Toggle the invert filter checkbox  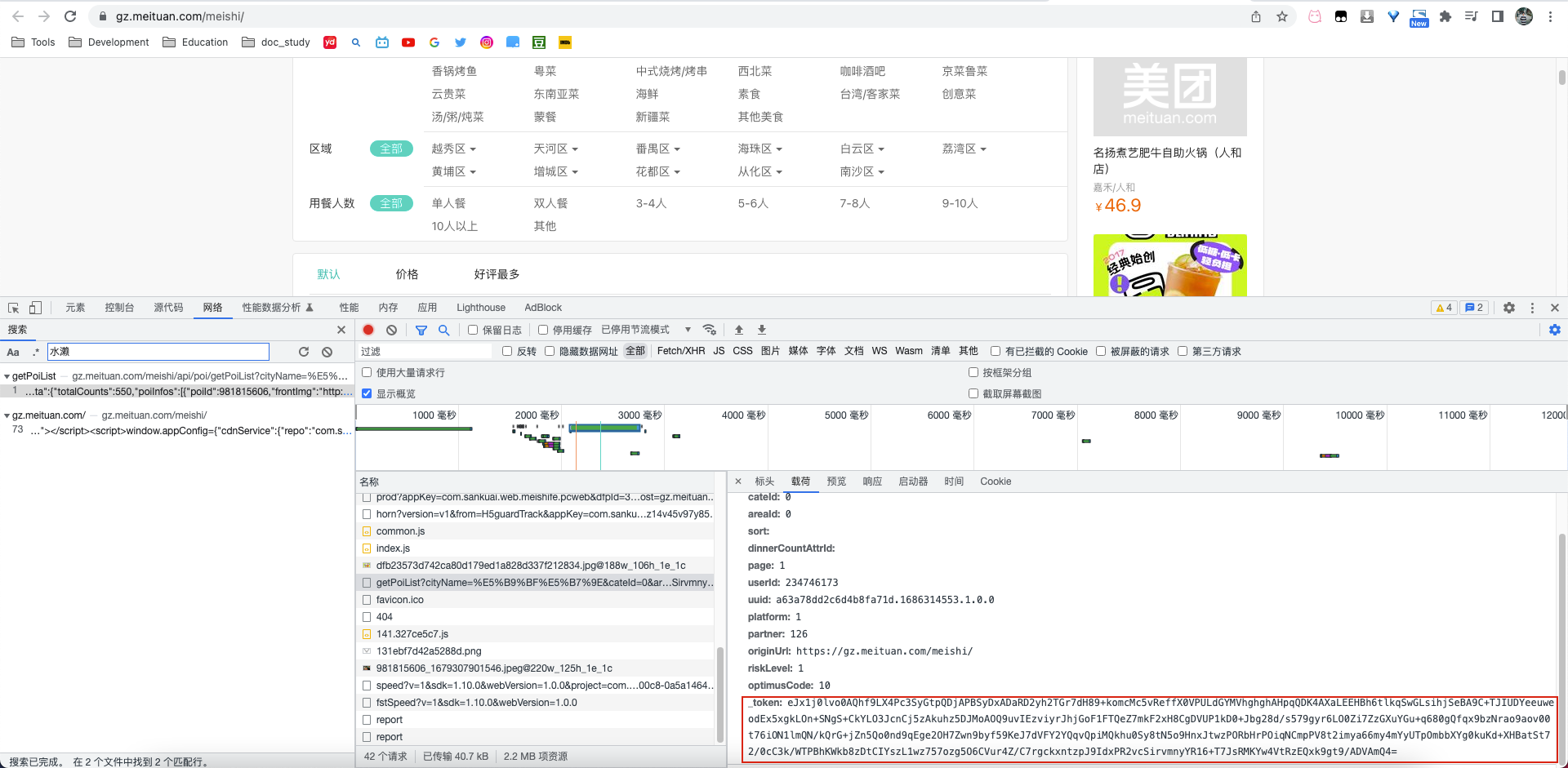pos(507,351)
